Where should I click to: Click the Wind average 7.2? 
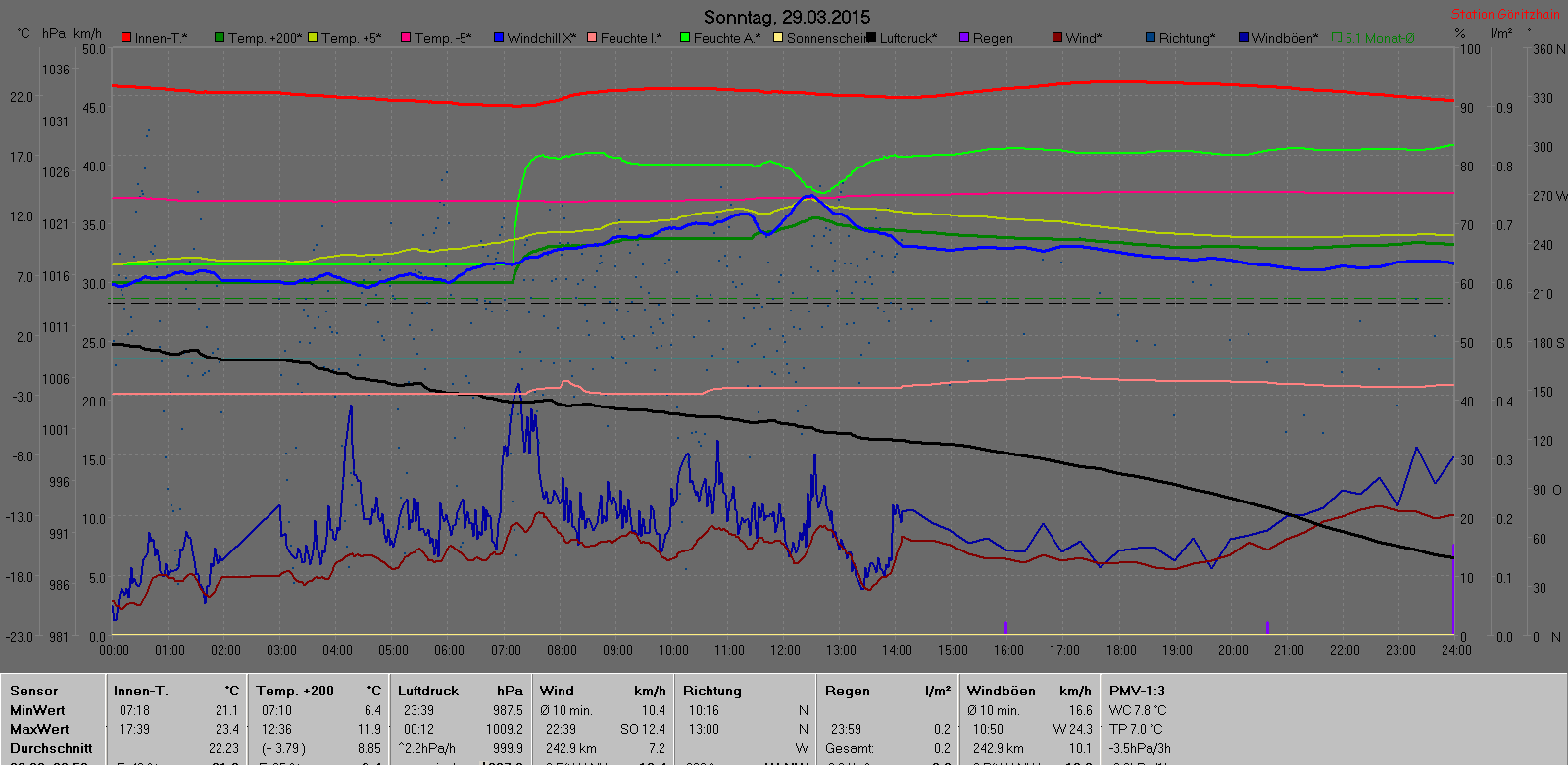pos(657,748)
